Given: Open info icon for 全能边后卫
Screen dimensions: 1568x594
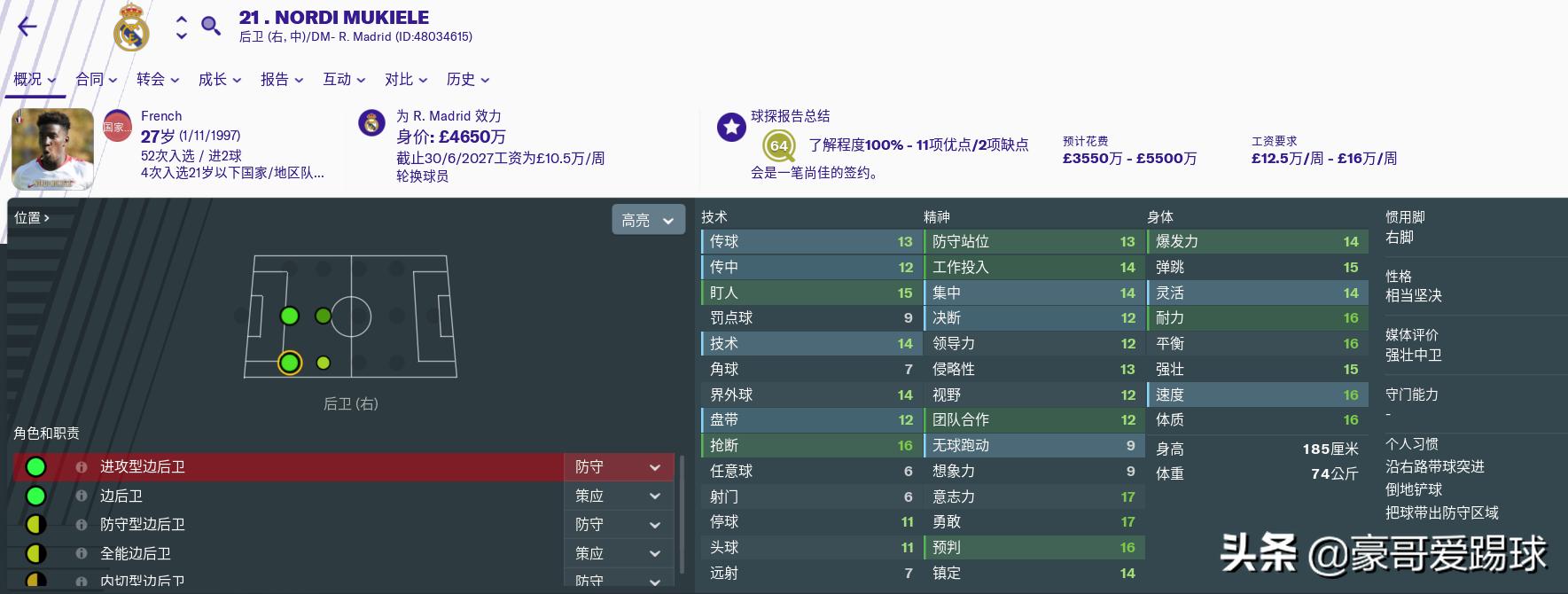Looking at the screenshot, I should click(x=82, y=553).
